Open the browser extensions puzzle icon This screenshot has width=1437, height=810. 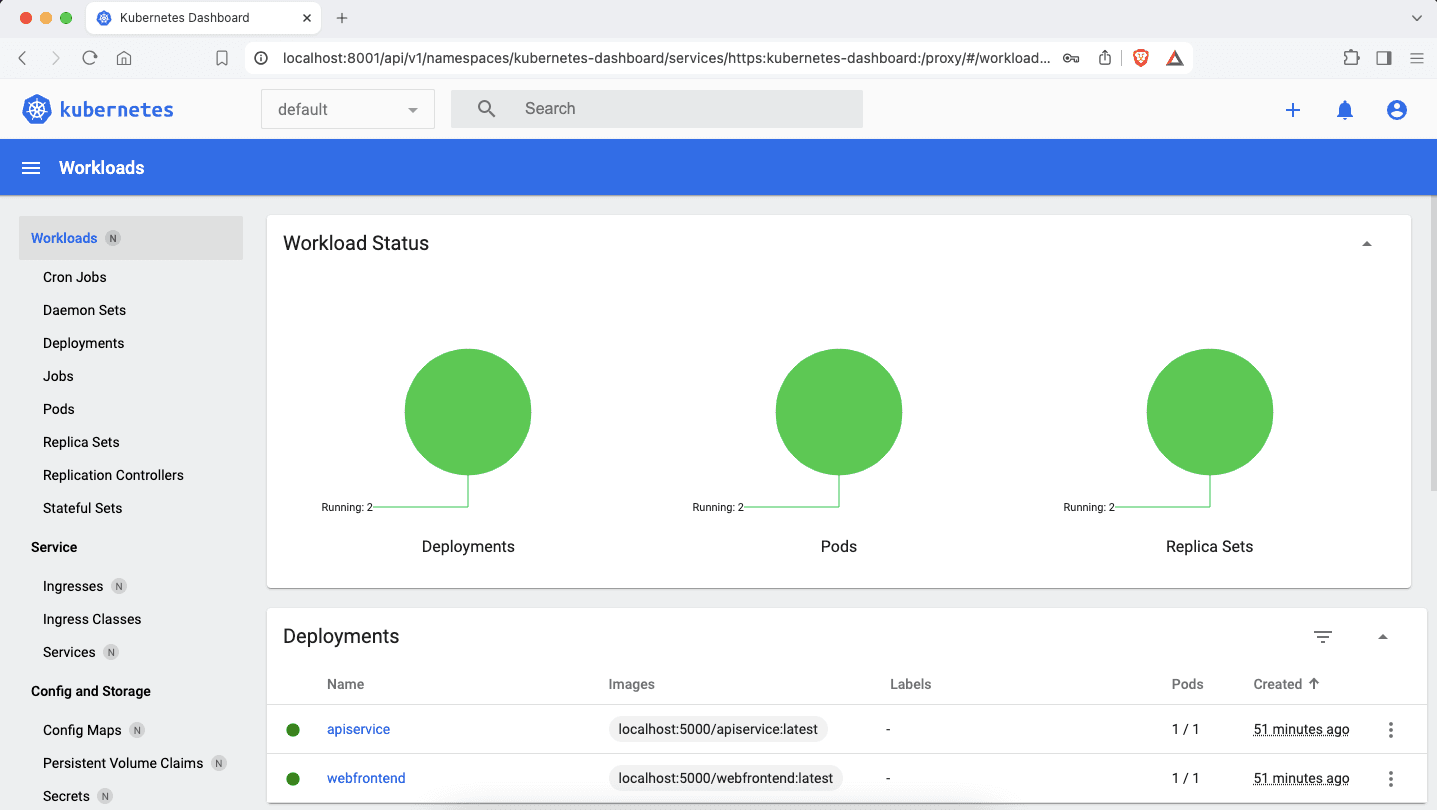1351,58
